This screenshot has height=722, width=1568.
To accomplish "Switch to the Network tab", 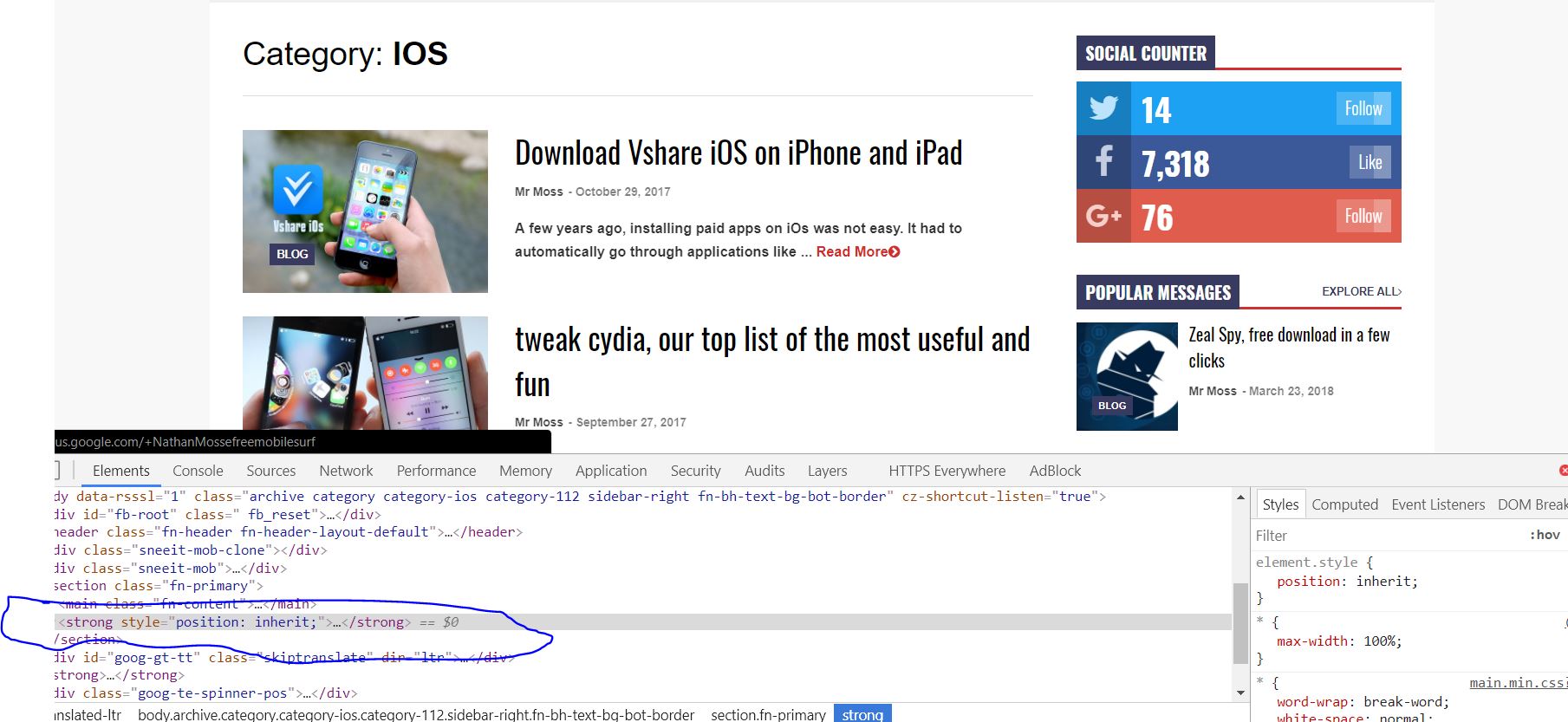I will pyautogui.click(x=346, y=471).
